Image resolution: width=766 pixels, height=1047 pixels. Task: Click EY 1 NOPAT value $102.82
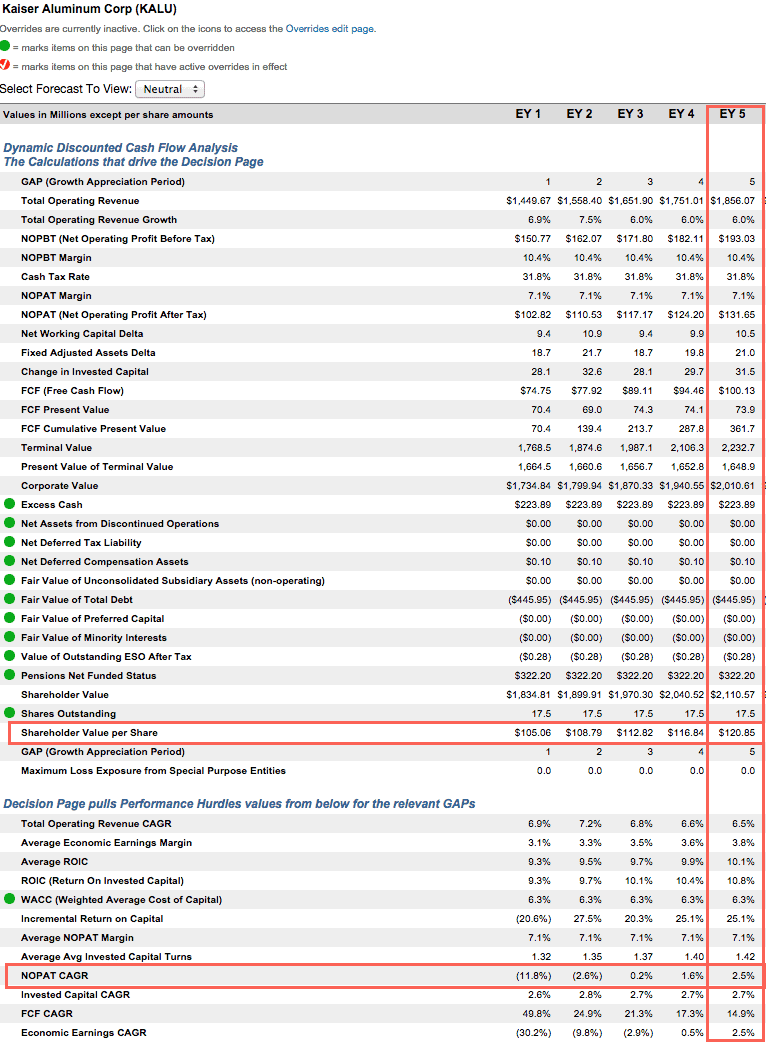pos(533,315)
